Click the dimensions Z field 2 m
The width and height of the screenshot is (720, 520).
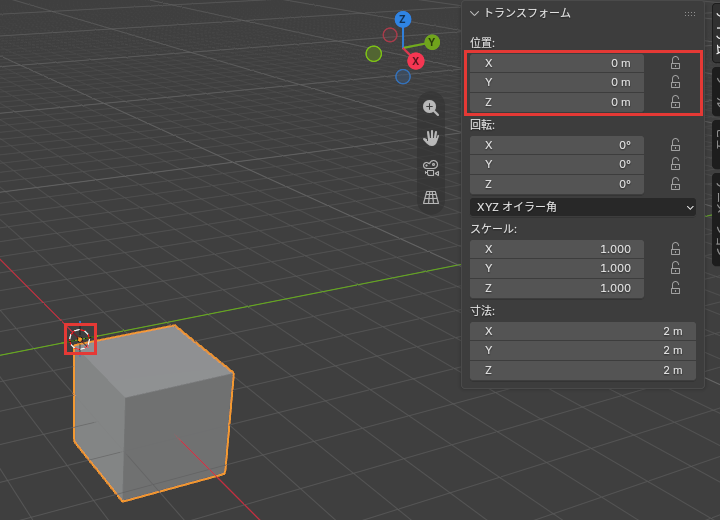point(583,370)
